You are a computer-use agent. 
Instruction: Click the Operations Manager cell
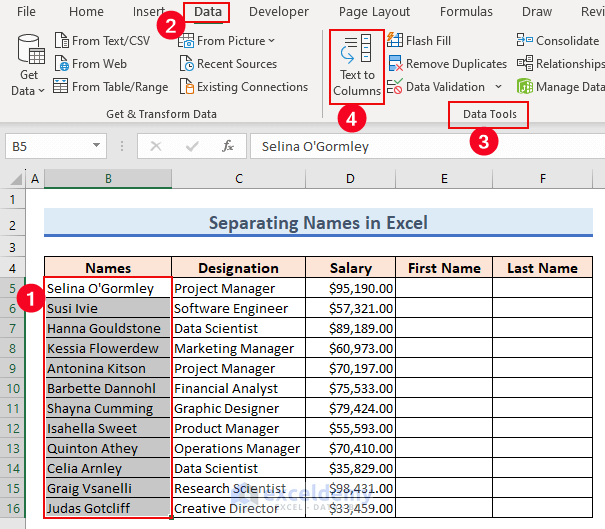[239, 448]
